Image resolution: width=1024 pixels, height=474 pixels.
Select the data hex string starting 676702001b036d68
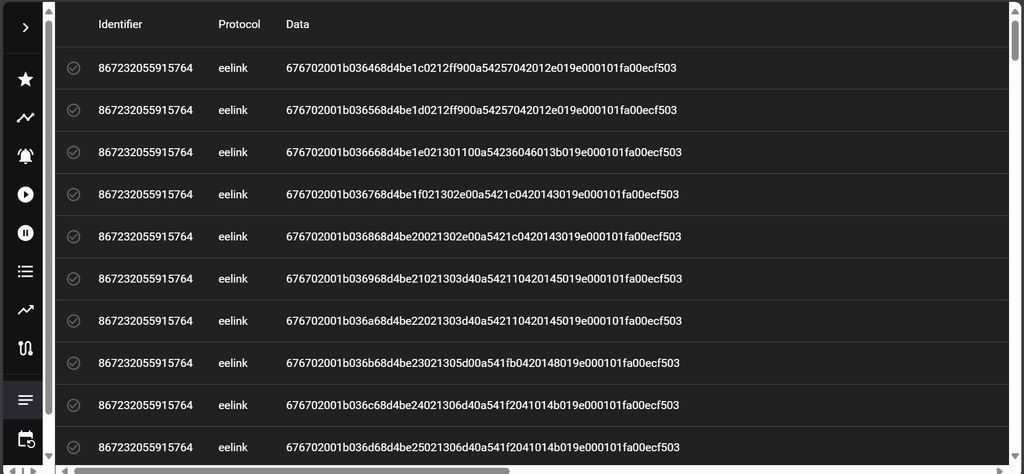pyautogui.click(x=483, y=447)
